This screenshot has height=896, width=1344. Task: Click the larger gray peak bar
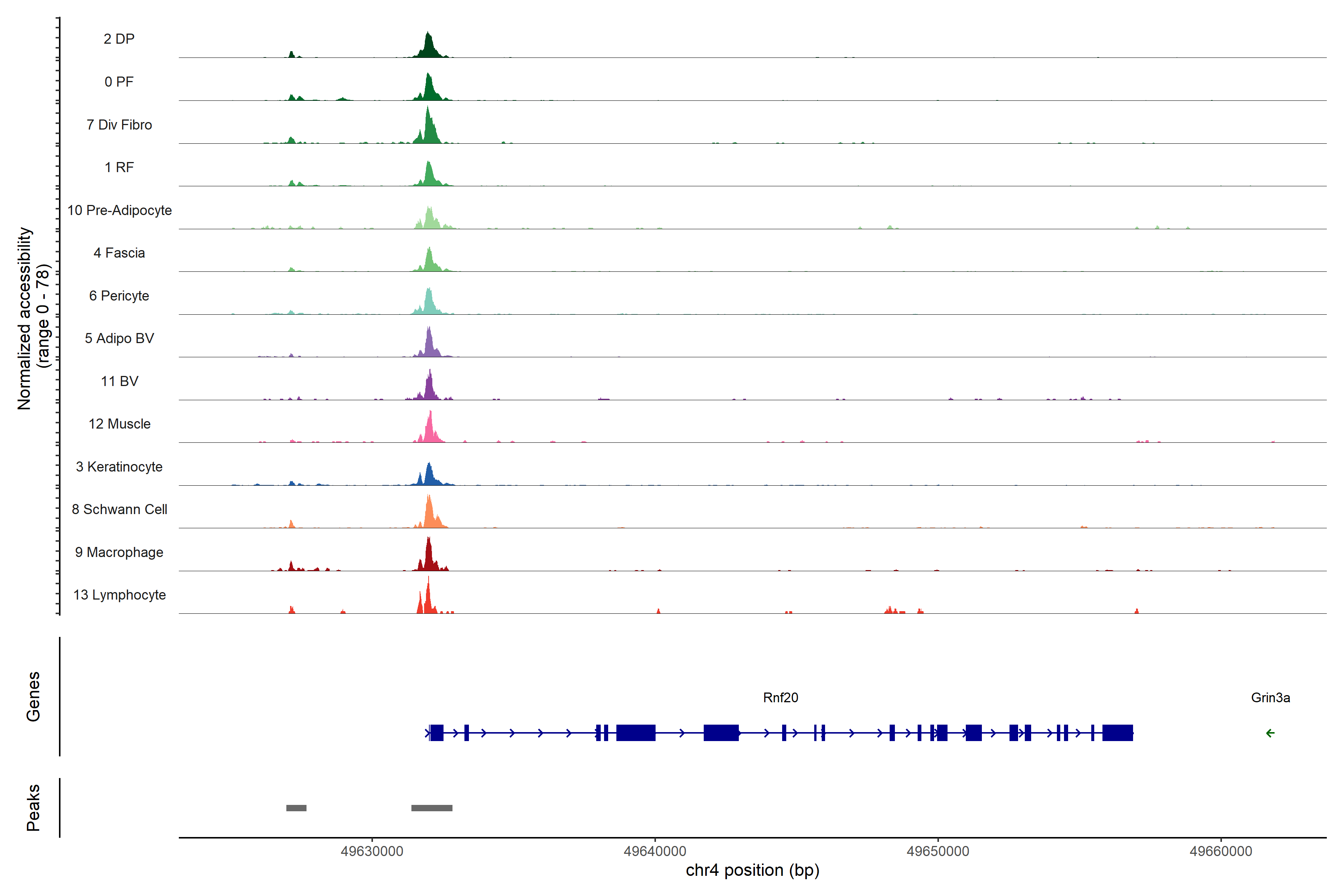(432, 808)
